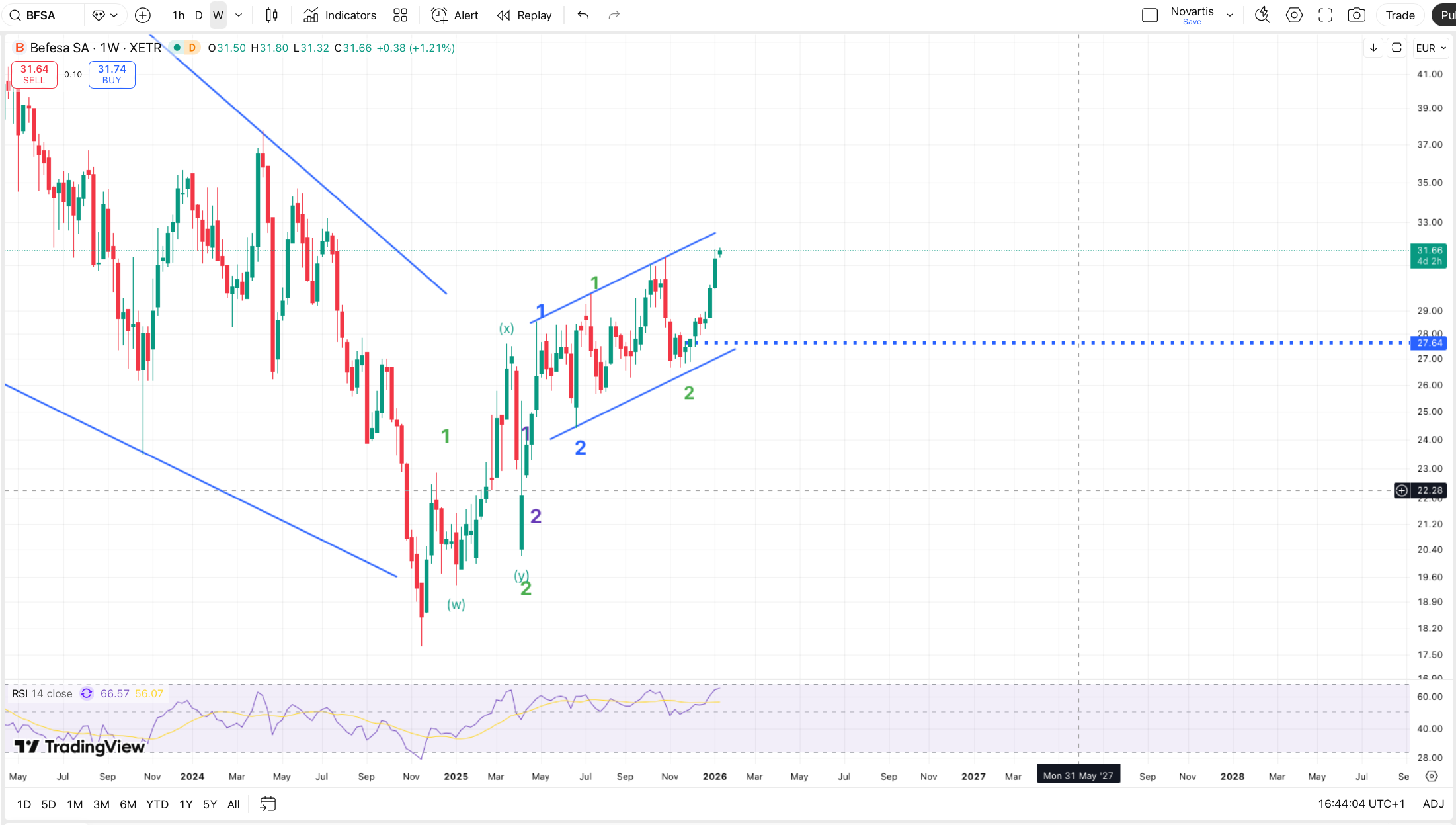The width and height of the screenshot is (1456, 825).
Task: Open the candlestick chart type selector
Action: (272, 15)
